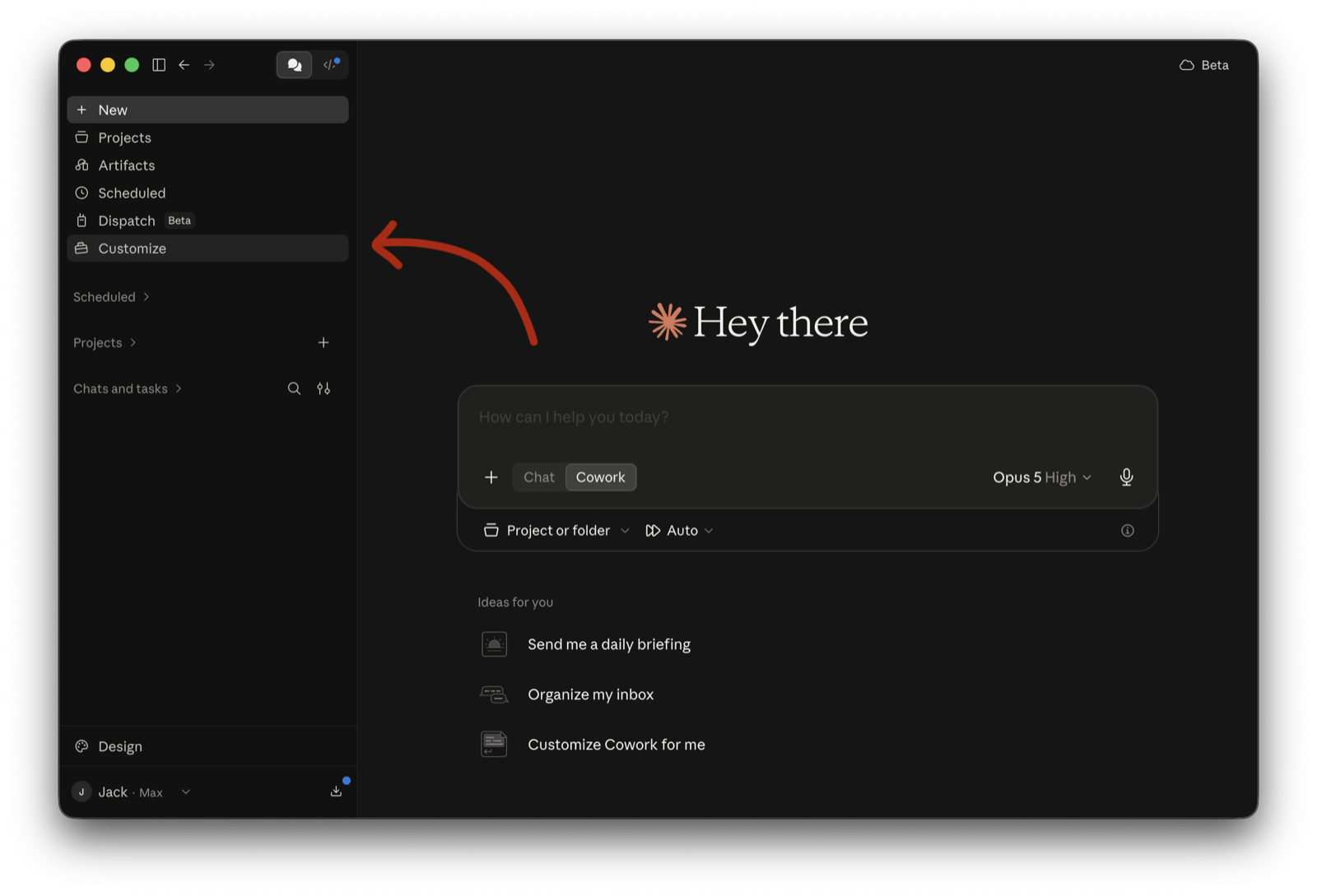The width and height of the screenshot is (1317, 896).
Task: Expand the Chats and tasks section
Action: click(128, 389)
